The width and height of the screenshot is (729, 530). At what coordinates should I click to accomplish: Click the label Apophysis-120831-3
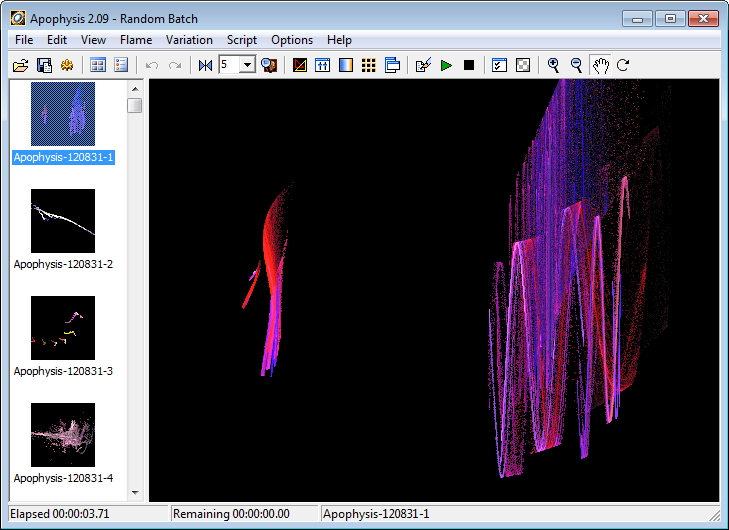click(63, 371)
